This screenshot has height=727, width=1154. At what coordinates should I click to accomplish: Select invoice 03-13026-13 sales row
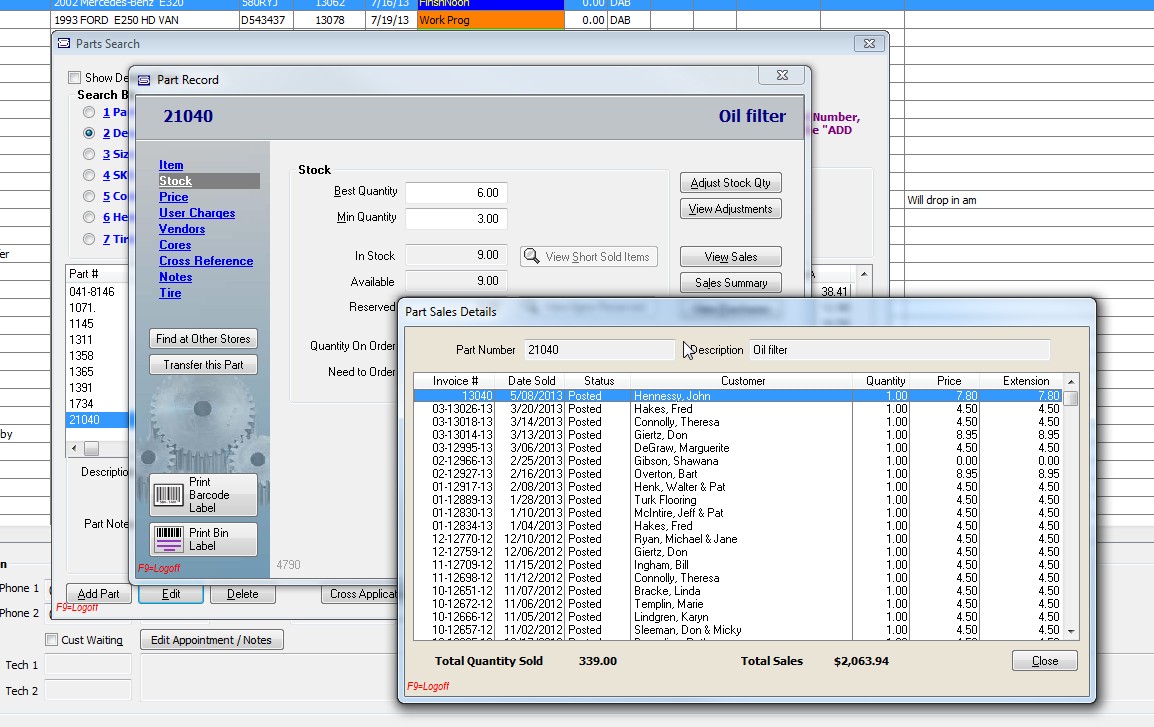click(737, 409)
